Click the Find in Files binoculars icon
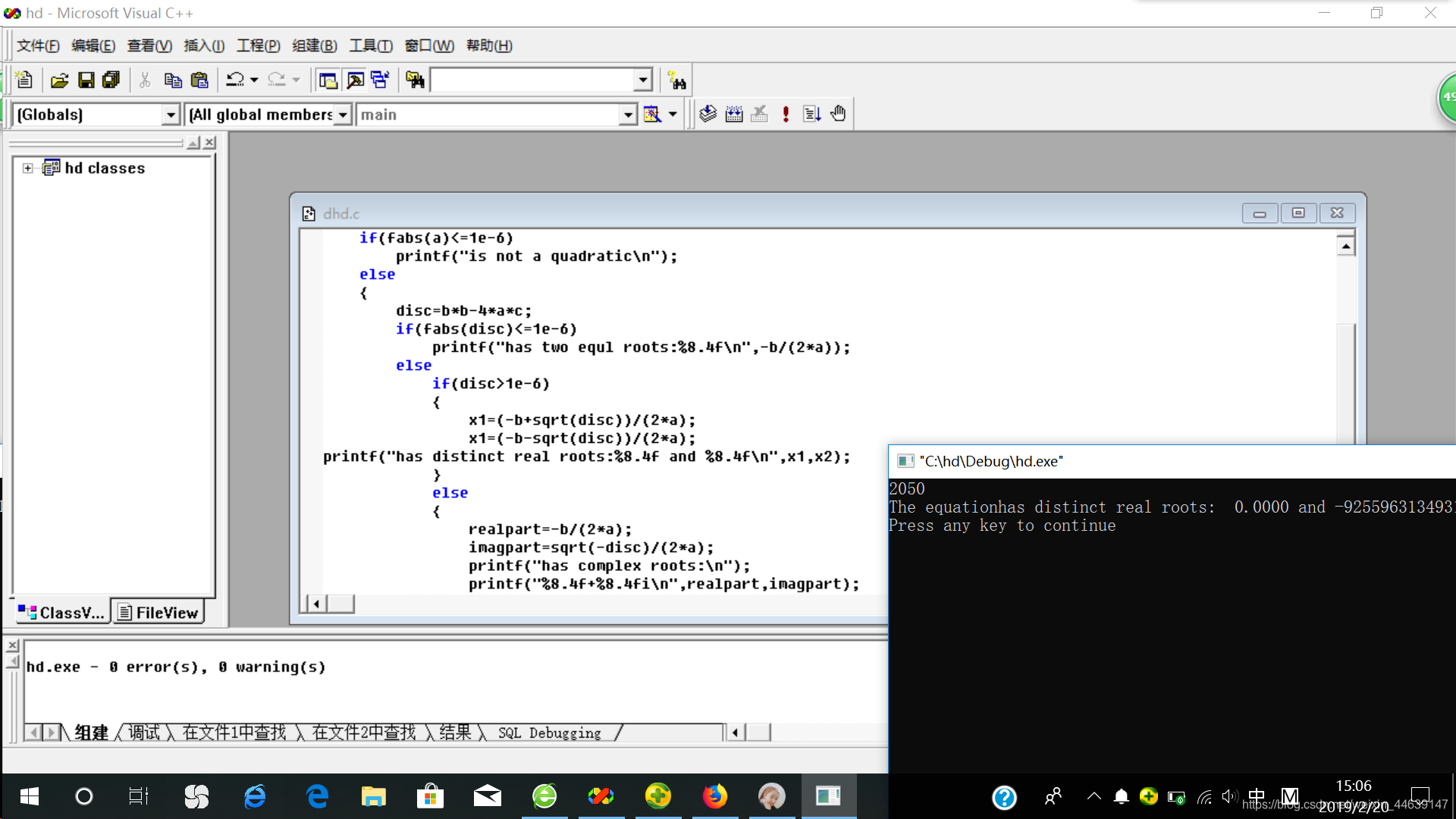 (415, 80)
